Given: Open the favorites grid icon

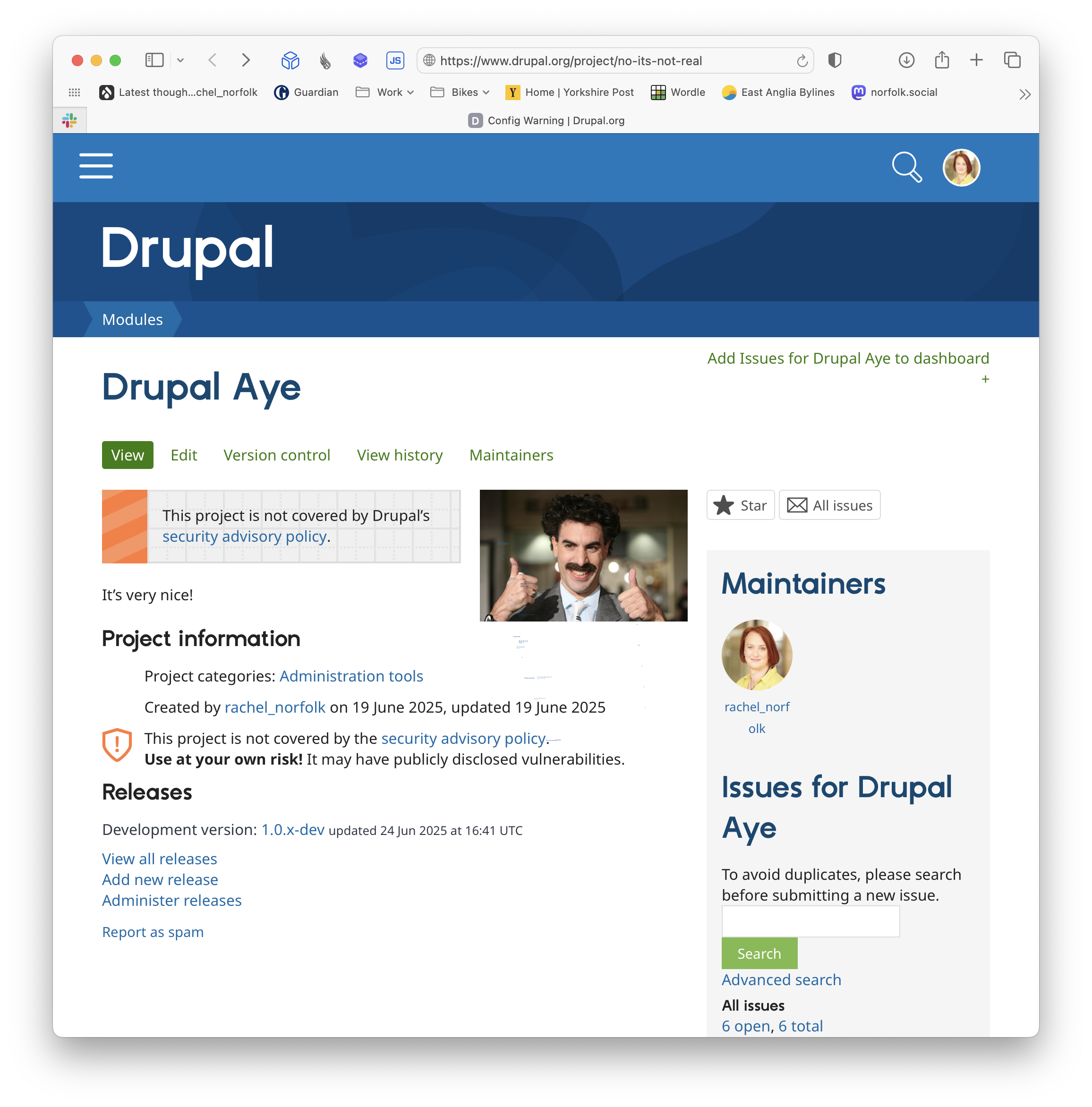Looking at the screenshot, I should (75, 92).
